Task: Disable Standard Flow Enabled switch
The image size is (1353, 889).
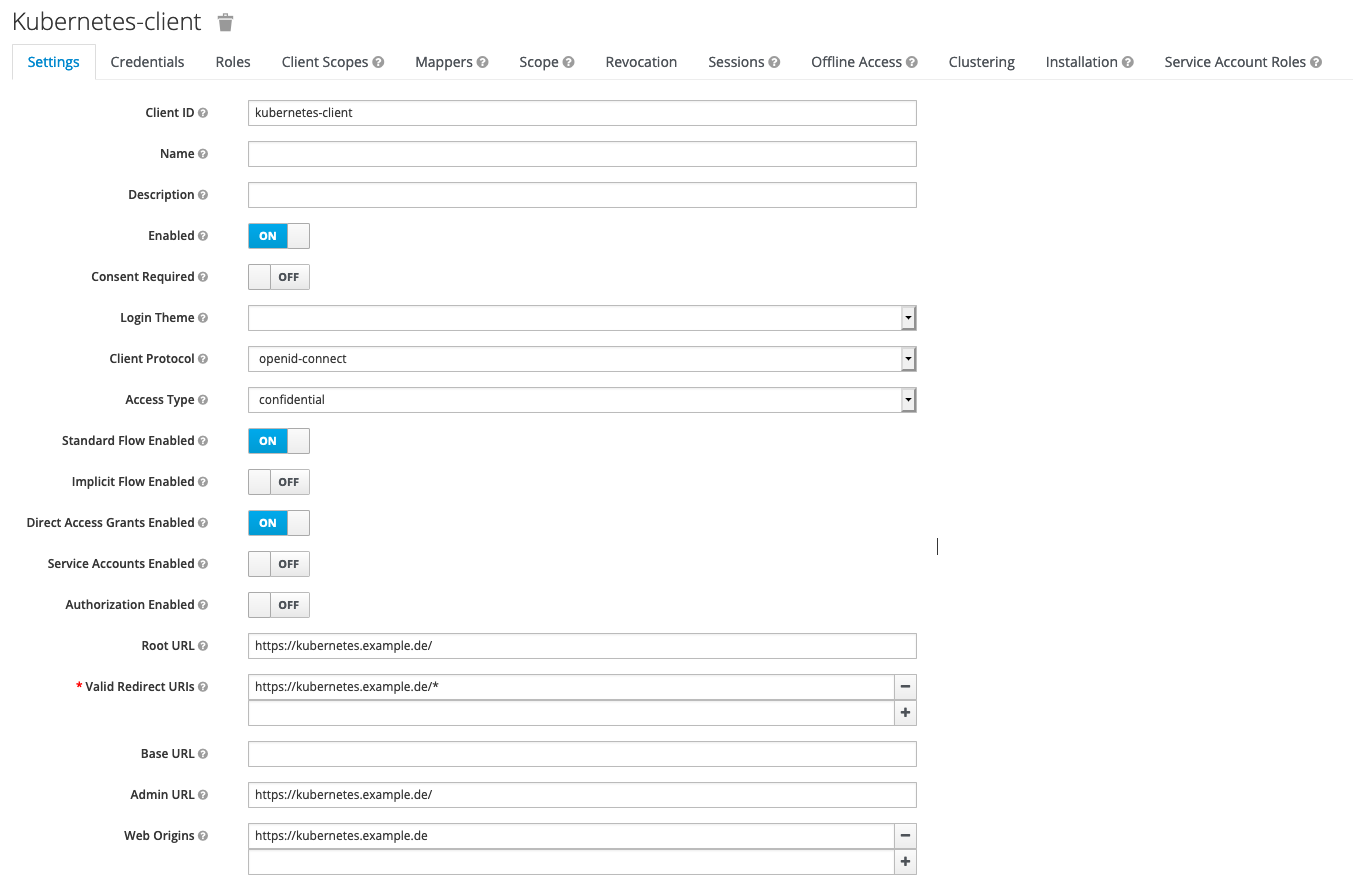Action: (279, 441)
